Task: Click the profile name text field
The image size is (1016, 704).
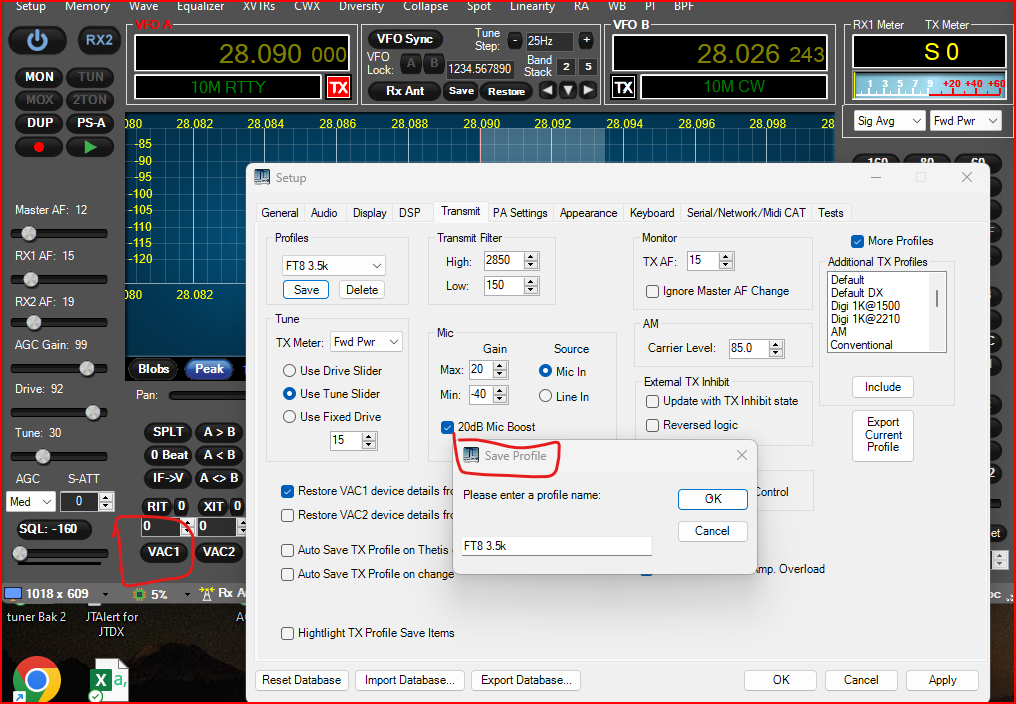Action: pyautogui.click(x=557, y=547)
